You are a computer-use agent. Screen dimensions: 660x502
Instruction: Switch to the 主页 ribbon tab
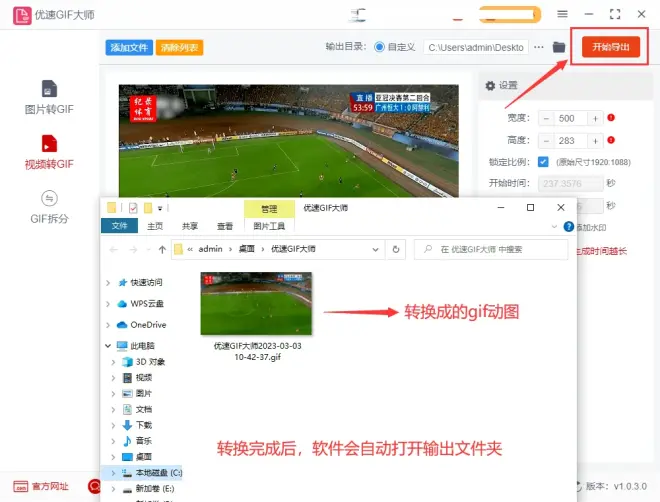click(x=155, y=226)
